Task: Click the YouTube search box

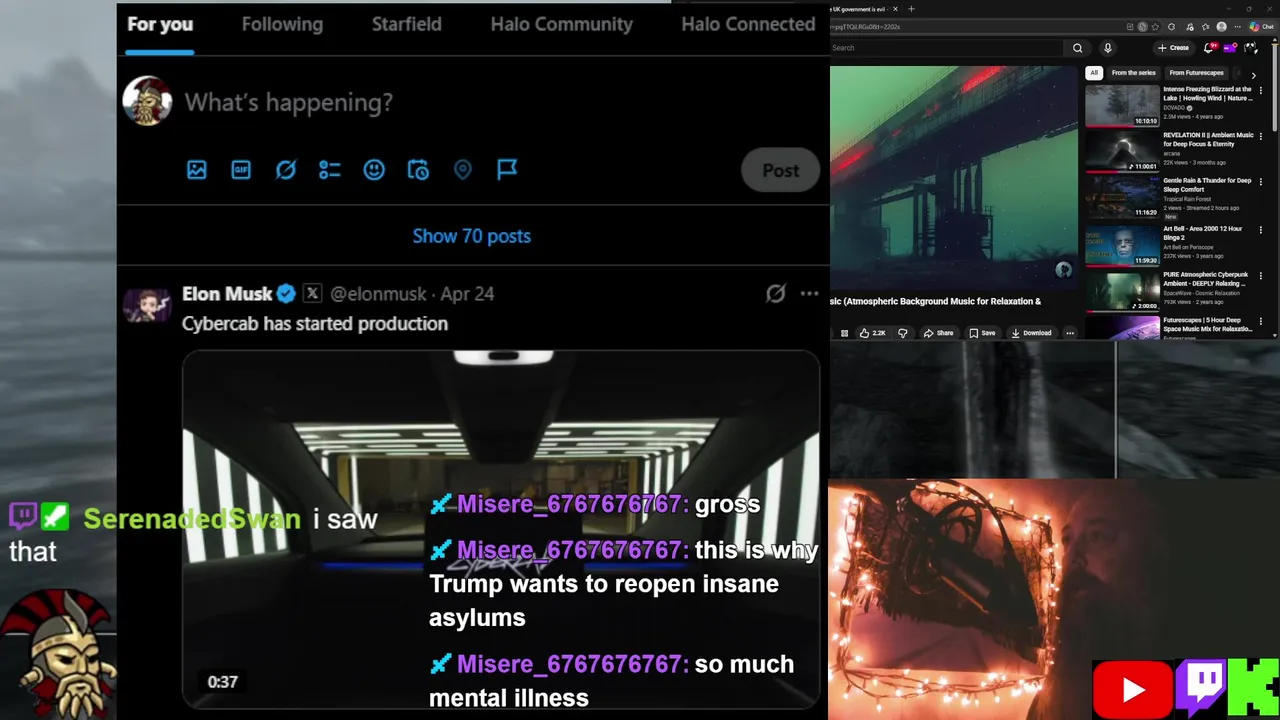Action: (945, 48)
